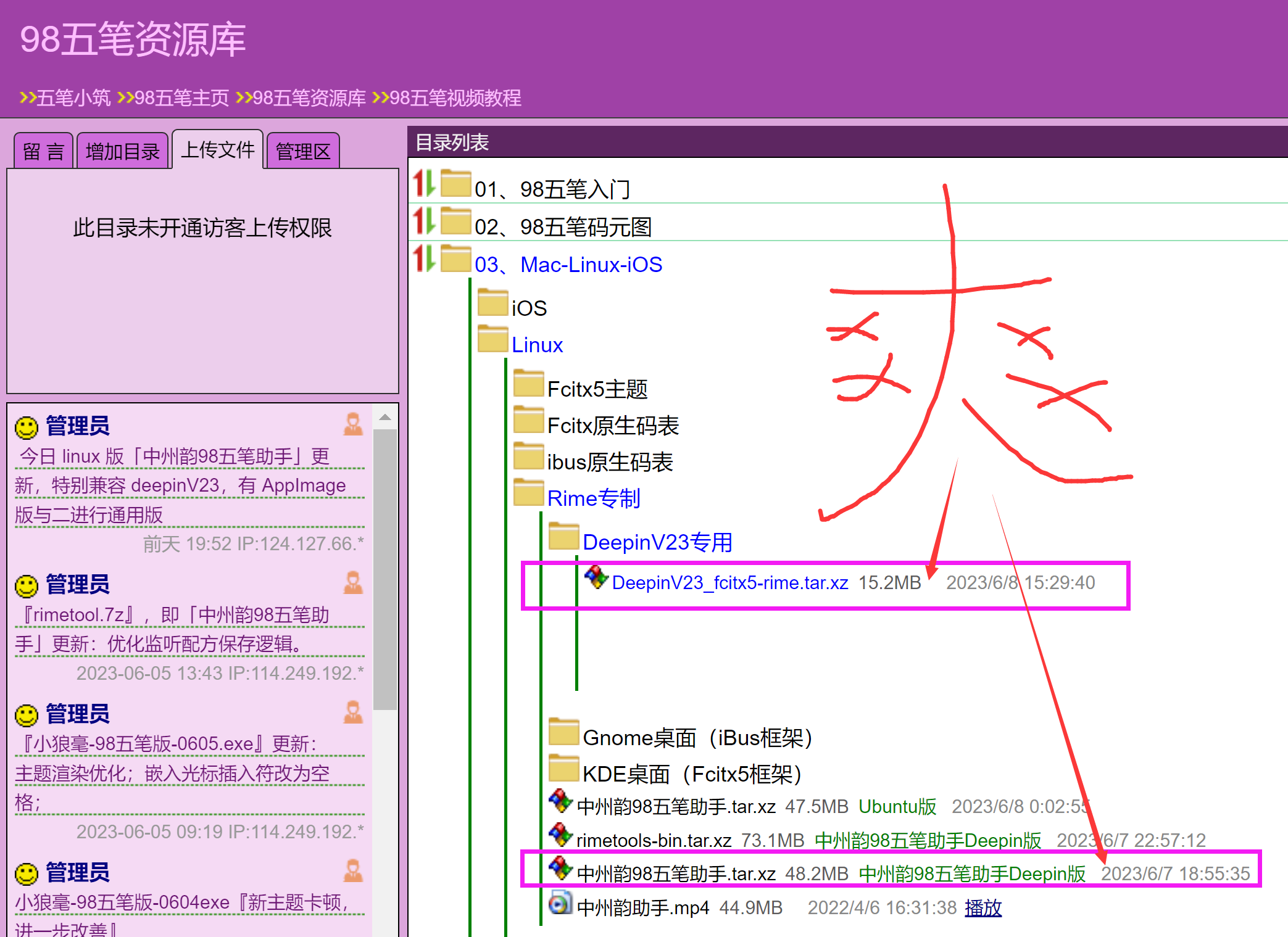1288x937 pixels.
Task: Click the sort arrows beside 02、98五笔码元图
Action: coord(424,221)
